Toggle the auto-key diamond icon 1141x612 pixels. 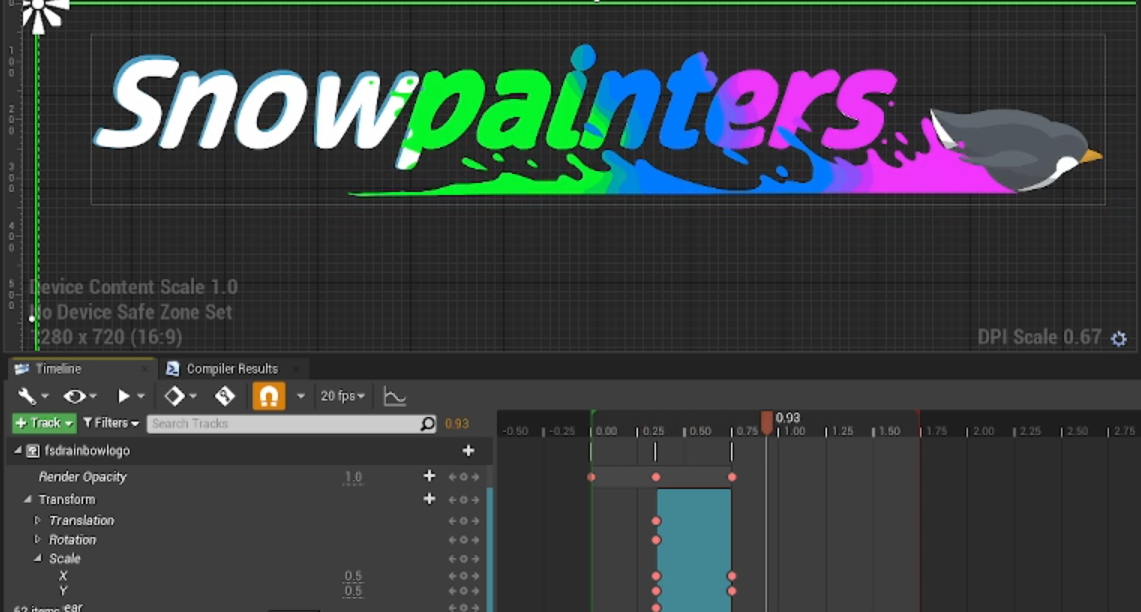(225, 397)
